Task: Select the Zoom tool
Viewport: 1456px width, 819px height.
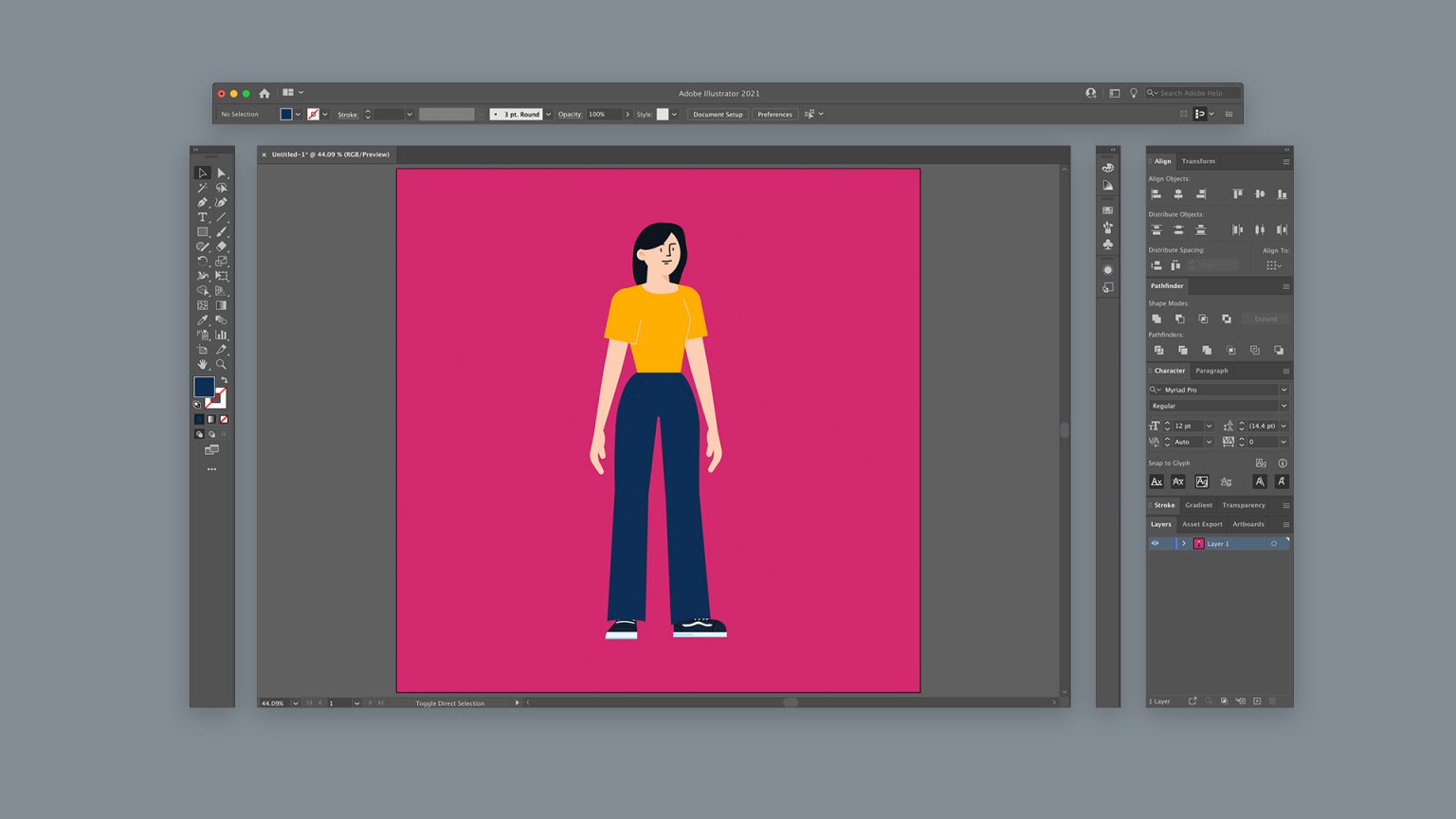Action: point(221,364)
